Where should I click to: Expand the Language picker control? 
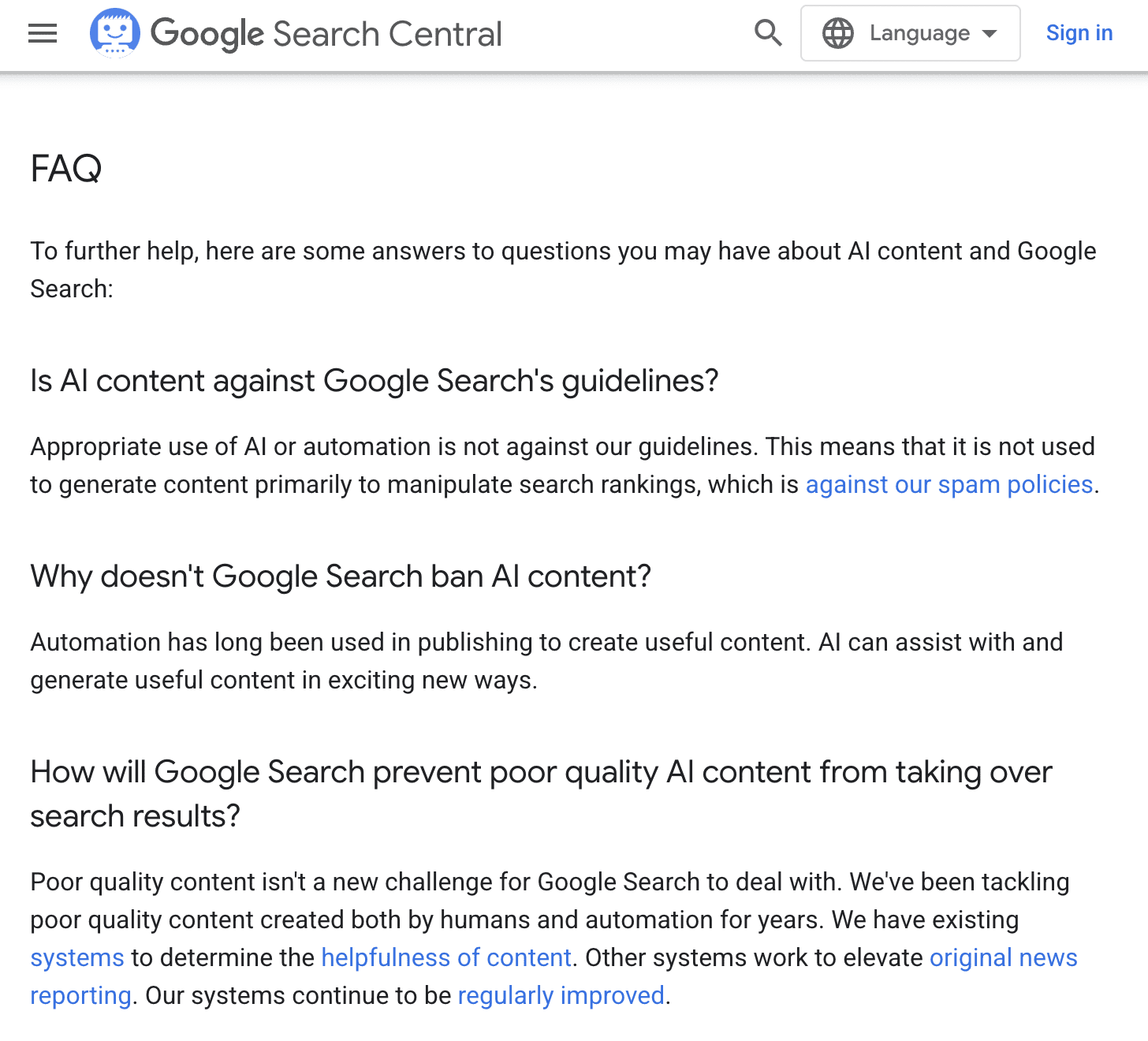pyautogui.click(x=910, y=33)
